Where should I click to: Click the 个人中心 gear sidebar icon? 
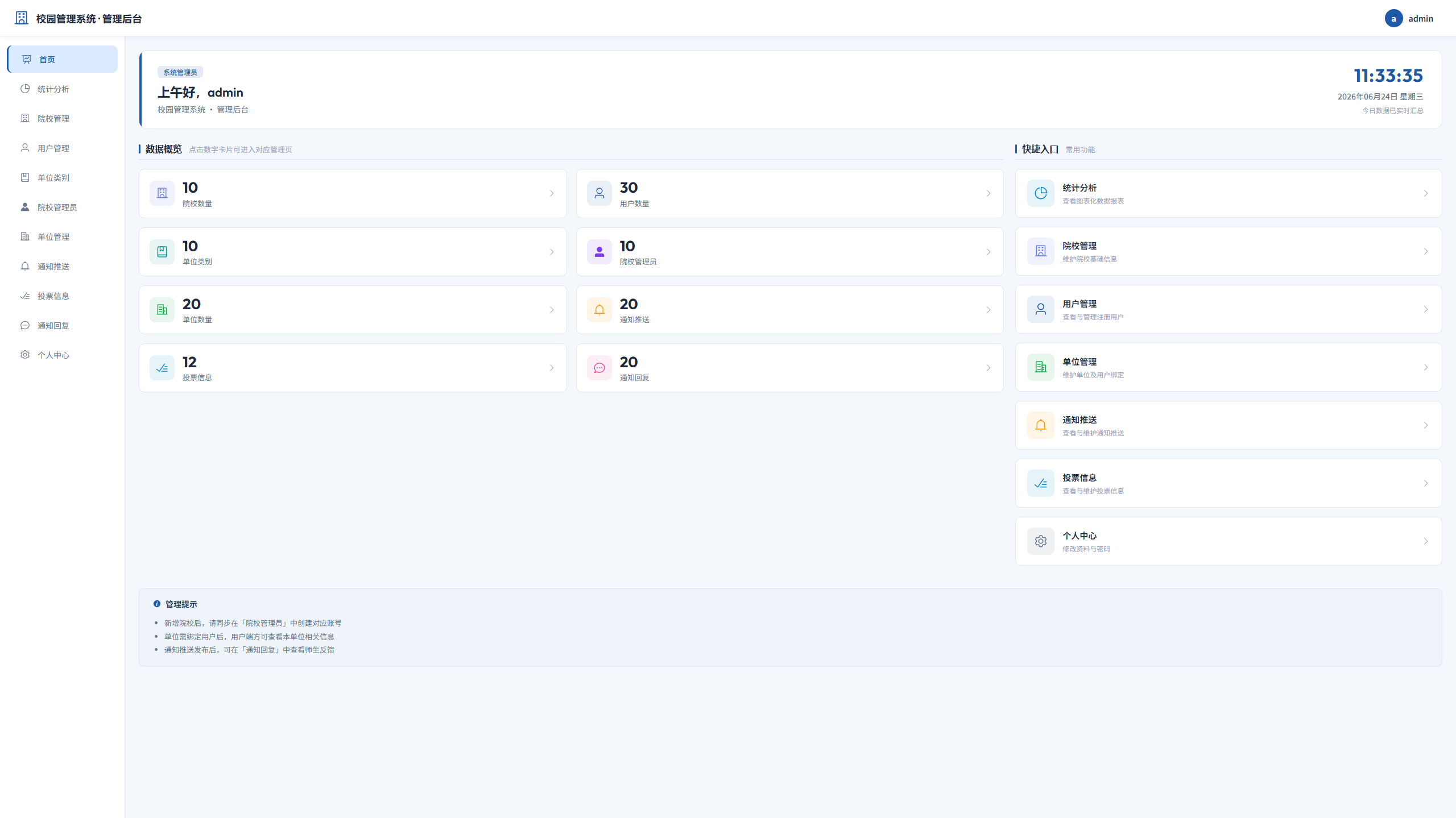[x=25, y=355]
